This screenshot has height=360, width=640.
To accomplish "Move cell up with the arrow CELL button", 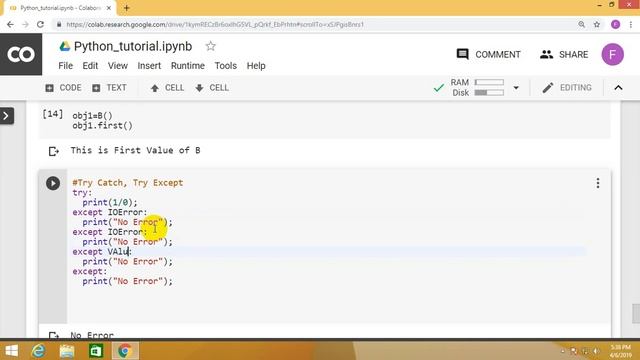I will [167, 88].
